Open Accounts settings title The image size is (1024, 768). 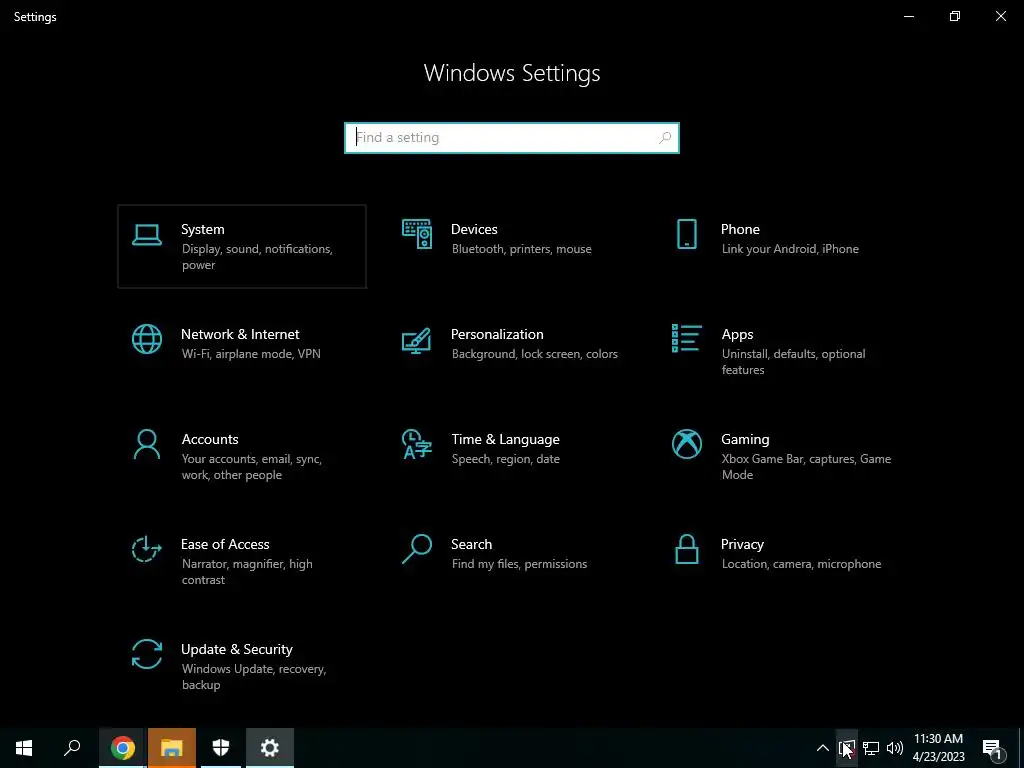210,440
